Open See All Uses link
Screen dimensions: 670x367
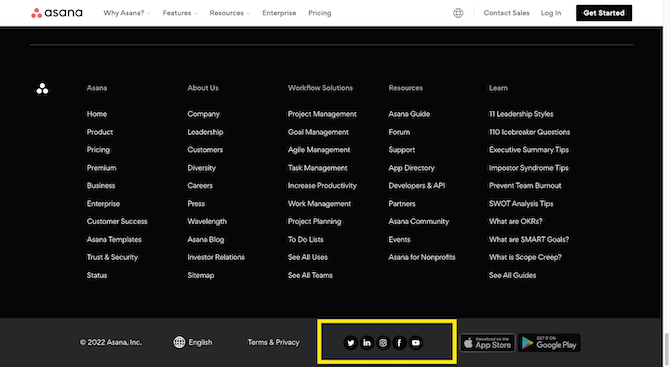tap(308, 257)
